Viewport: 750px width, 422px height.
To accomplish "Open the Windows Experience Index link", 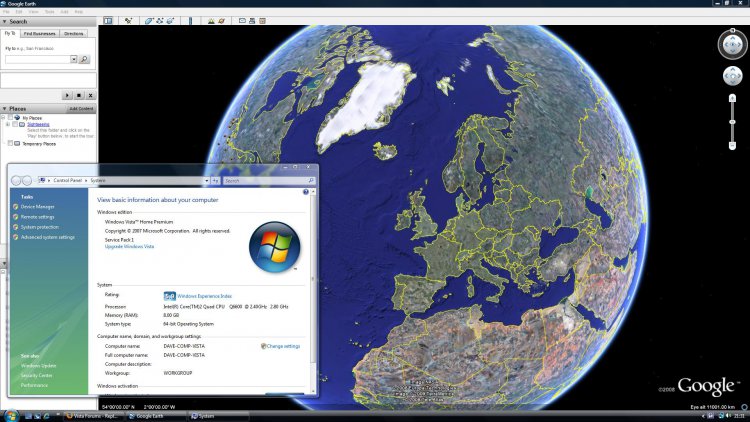I will point(204,296).
